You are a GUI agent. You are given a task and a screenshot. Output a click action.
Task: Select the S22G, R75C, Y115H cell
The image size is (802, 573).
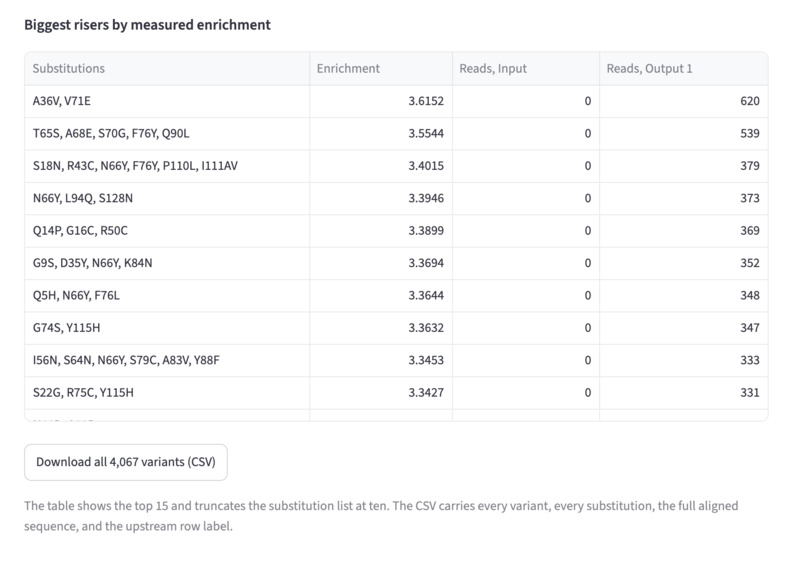(x=167, y=393)
